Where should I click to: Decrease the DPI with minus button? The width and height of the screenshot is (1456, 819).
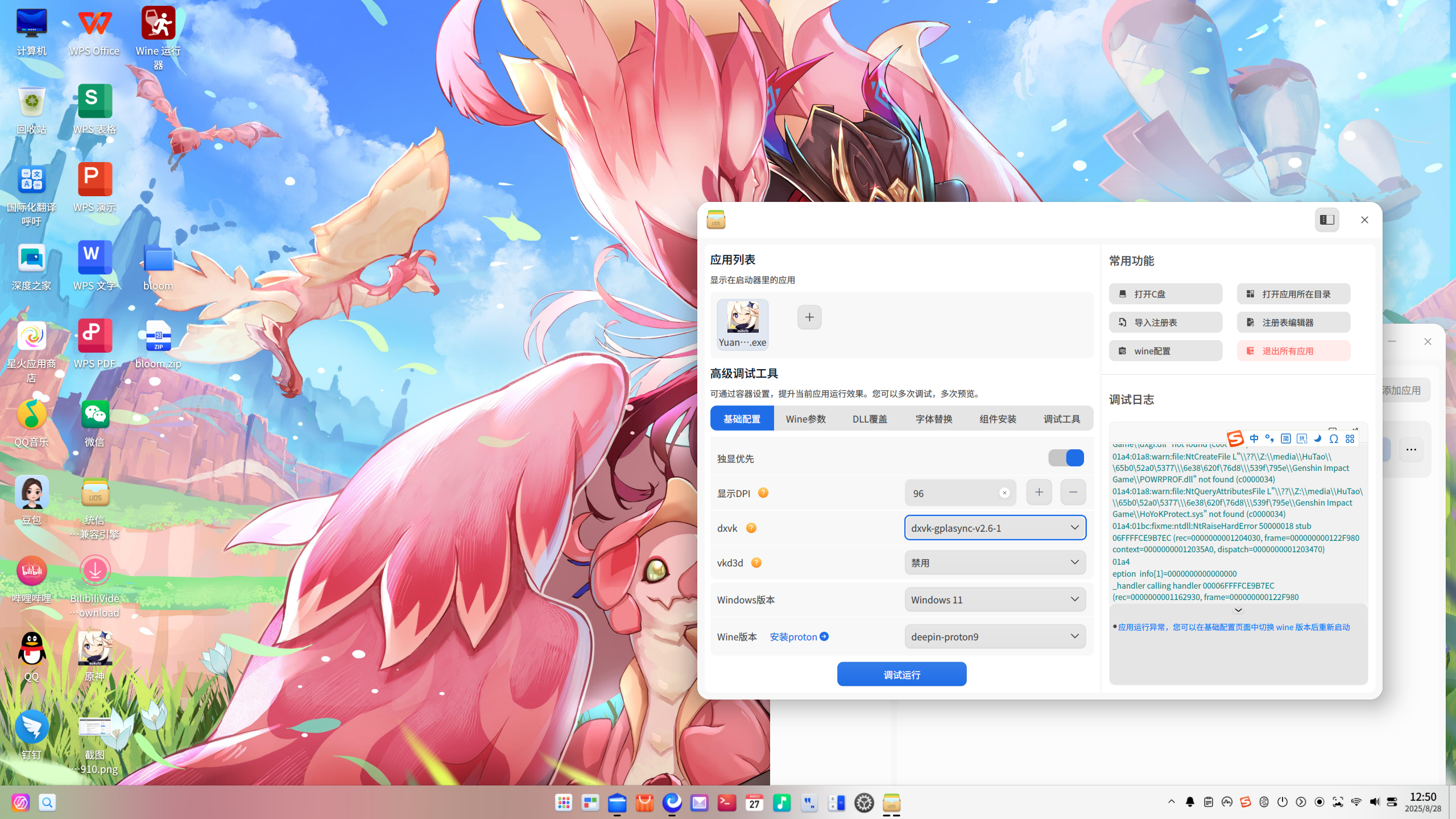[1073, 492]
